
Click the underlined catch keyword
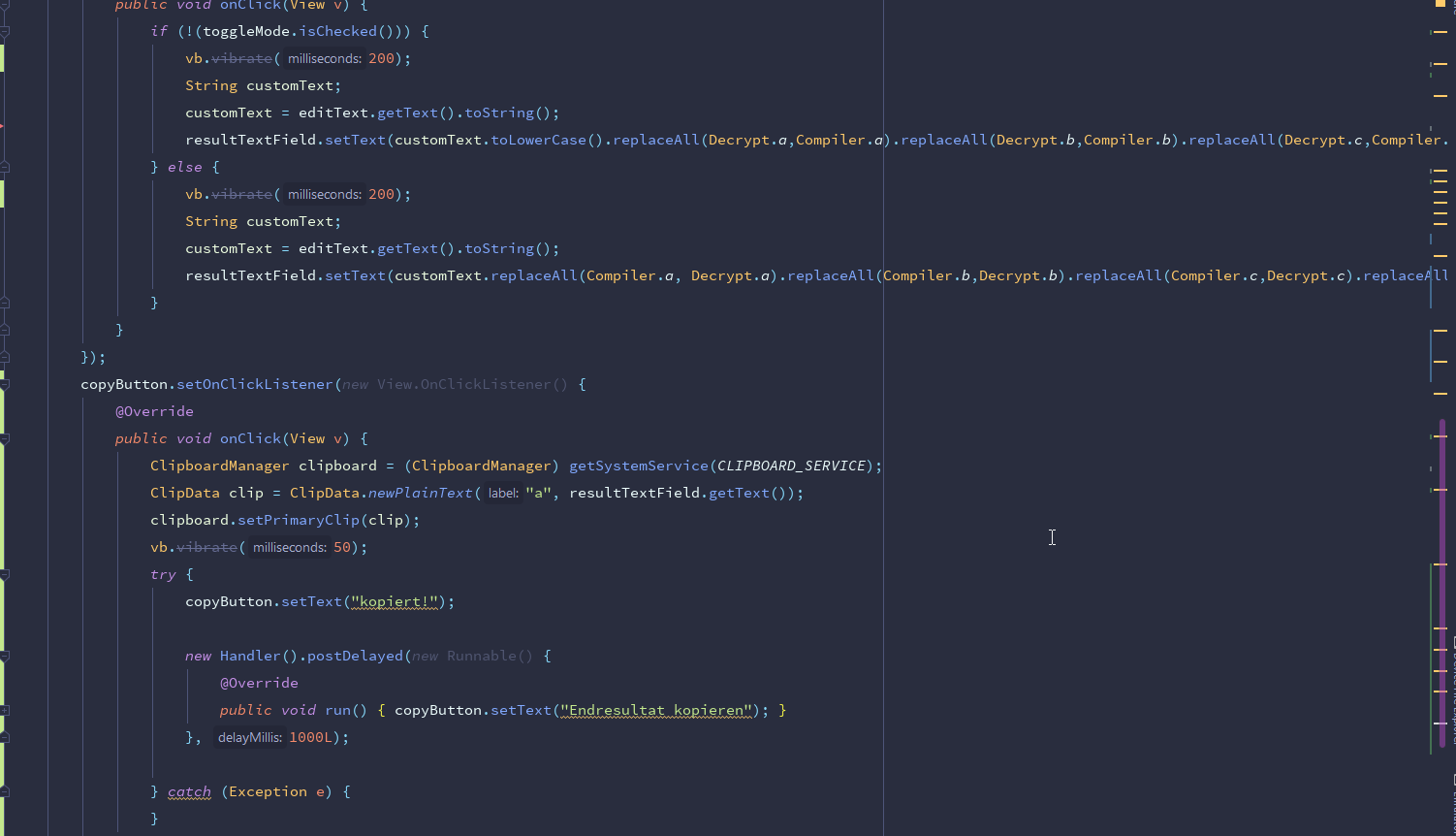[x=189, y=791]
